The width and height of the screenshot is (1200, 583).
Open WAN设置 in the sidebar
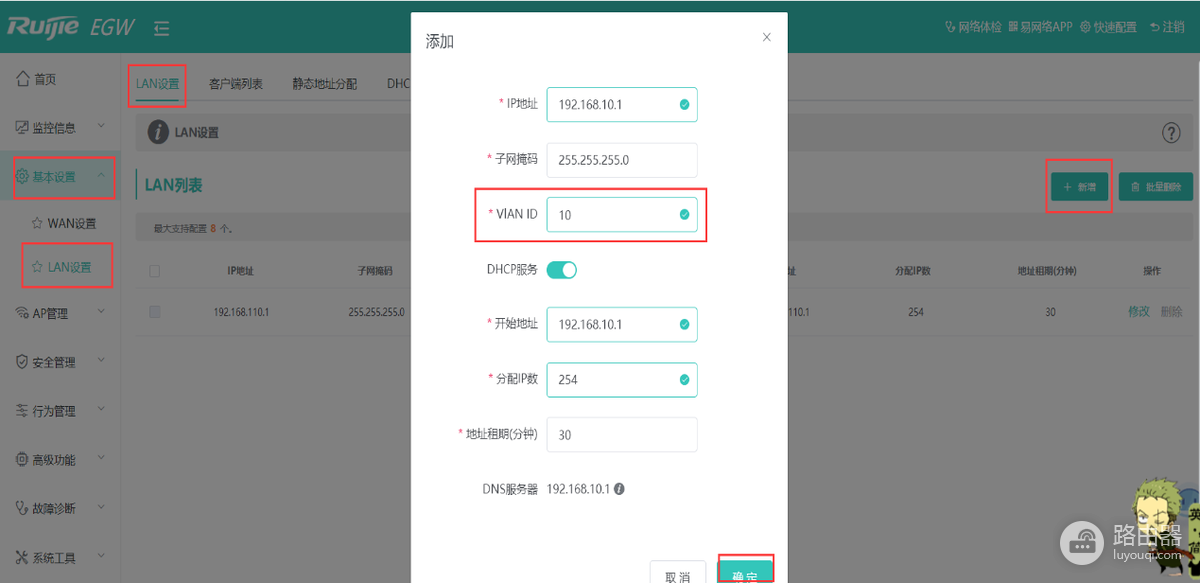[64, 223]
